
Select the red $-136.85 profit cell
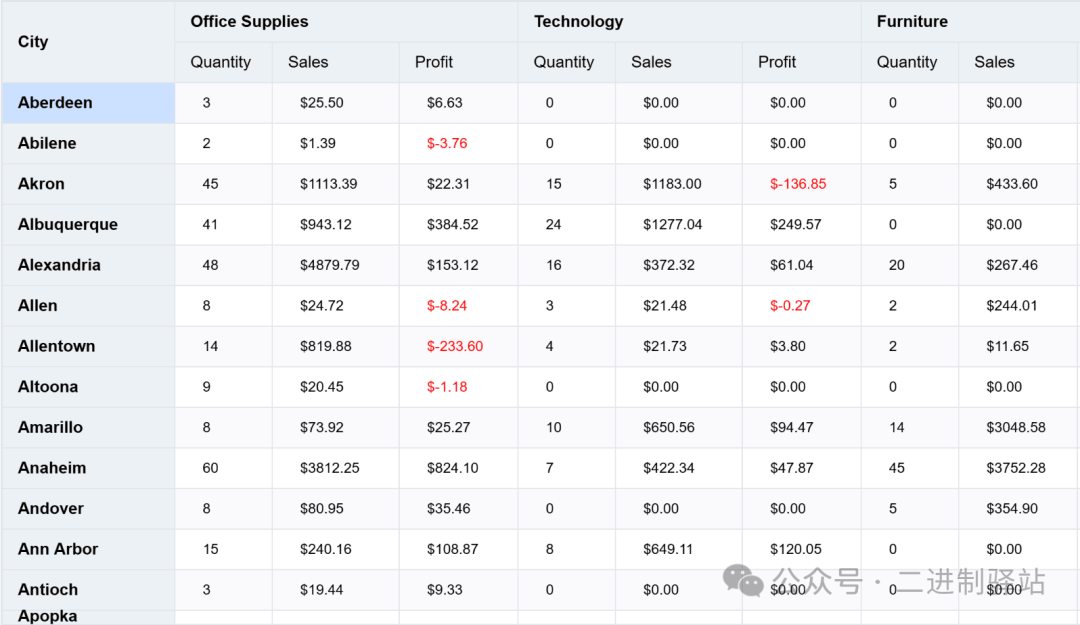coord(798,184)
